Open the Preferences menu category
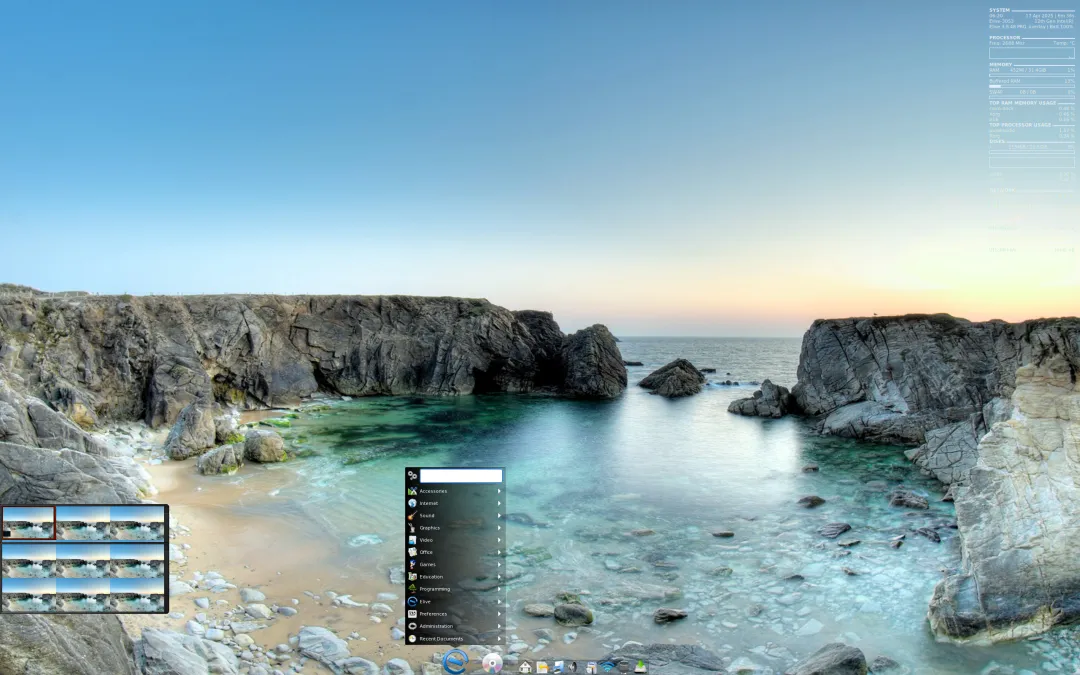This screenshot has width=1080, height=675. (x=455, y=614)
